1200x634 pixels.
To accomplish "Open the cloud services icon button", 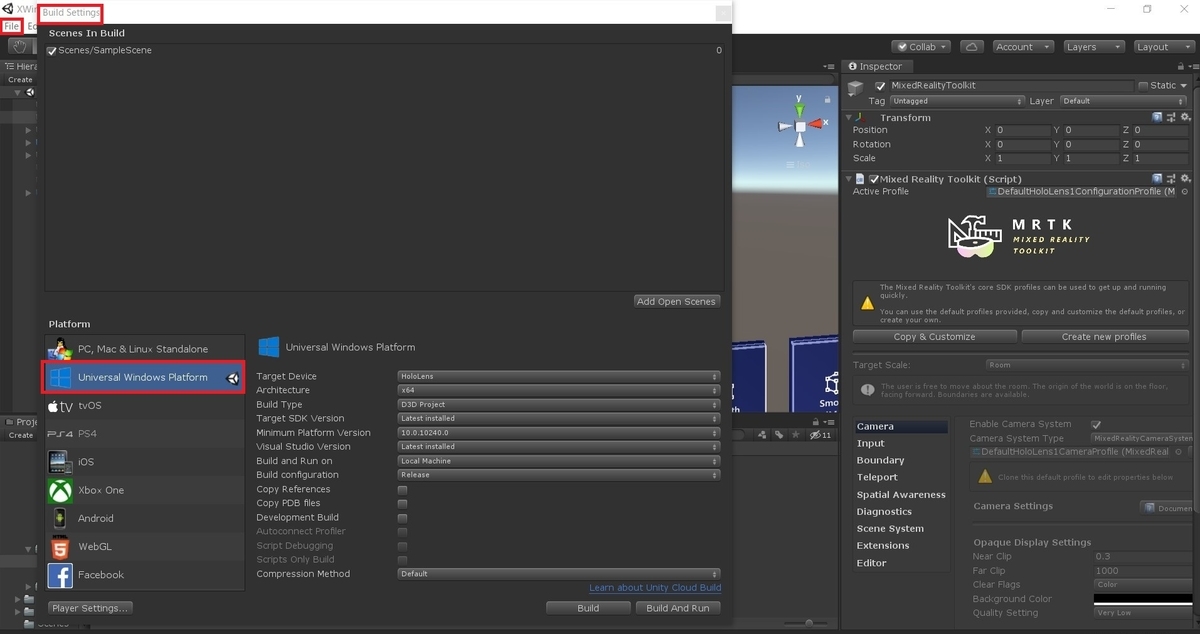I will pos(971,47).
